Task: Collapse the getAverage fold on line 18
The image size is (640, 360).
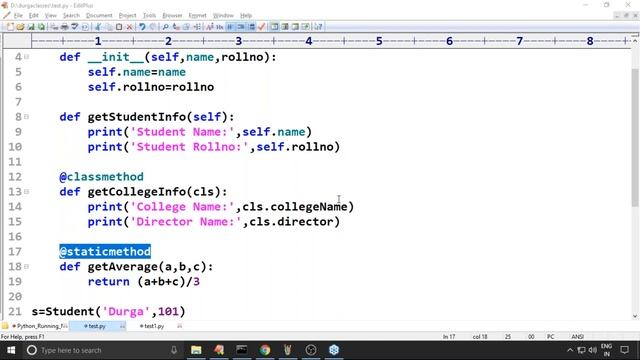Action: 27,267
